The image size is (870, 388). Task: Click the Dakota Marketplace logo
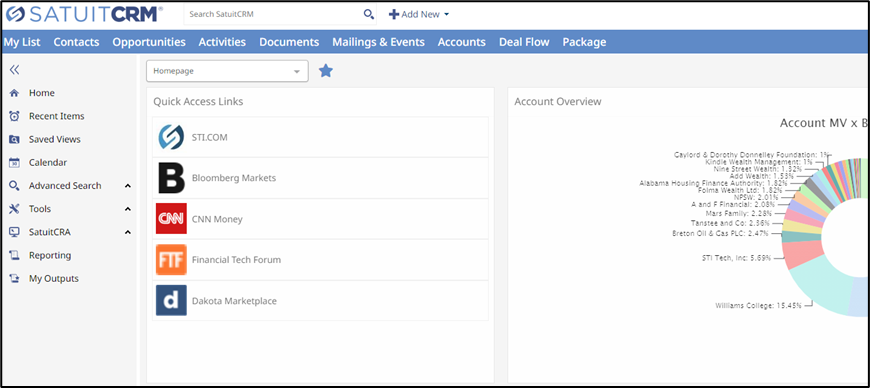[171, 300]
